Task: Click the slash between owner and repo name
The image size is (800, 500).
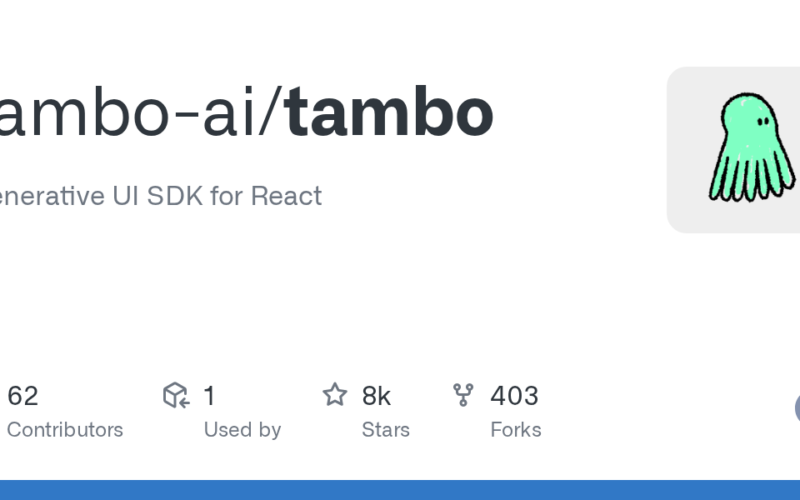Action: coord(273,115)
